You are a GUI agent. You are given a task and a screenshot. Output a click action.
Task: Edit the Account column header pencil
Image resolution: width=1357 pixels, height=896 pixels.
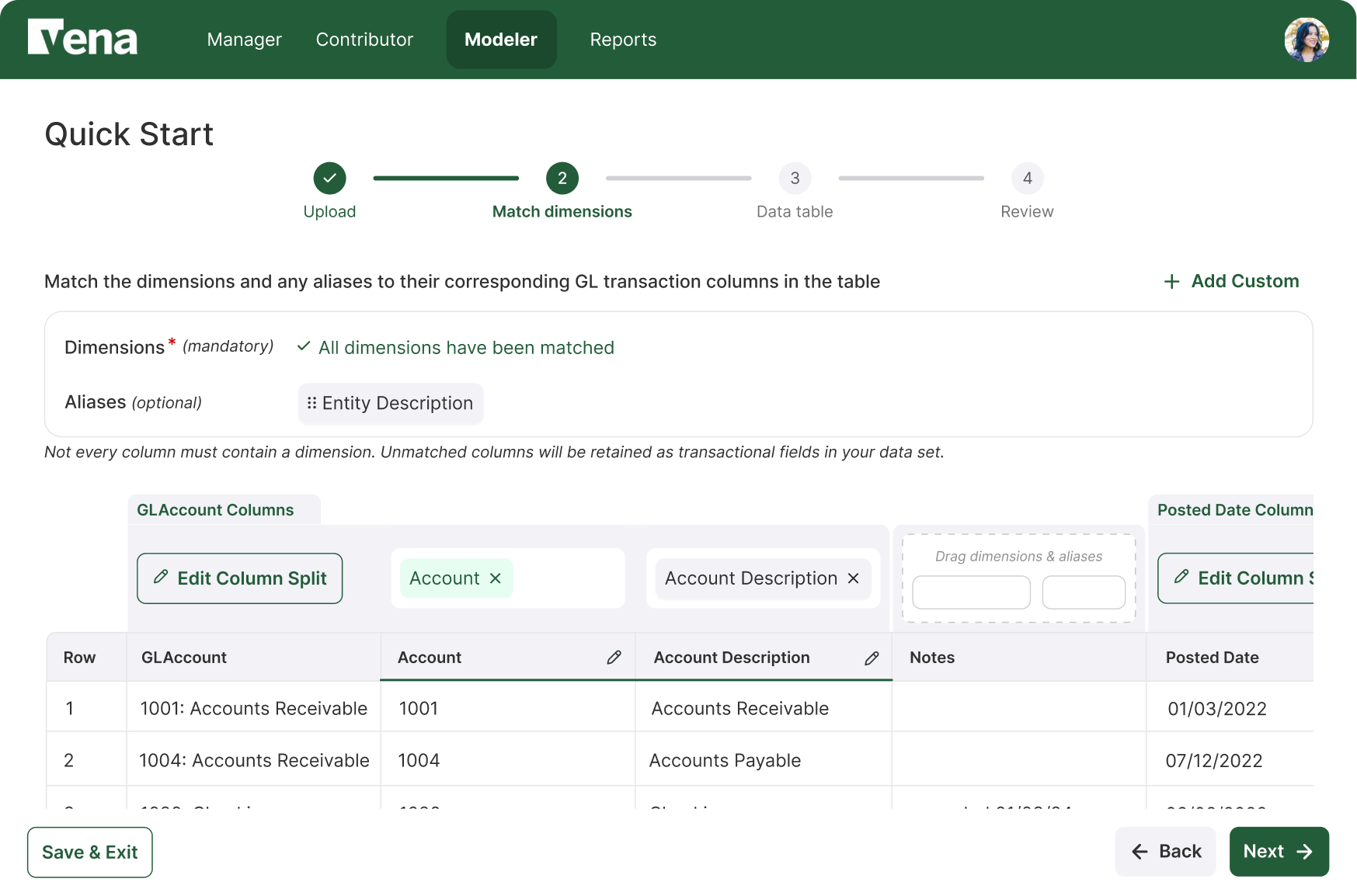click(x=614, y=658)
